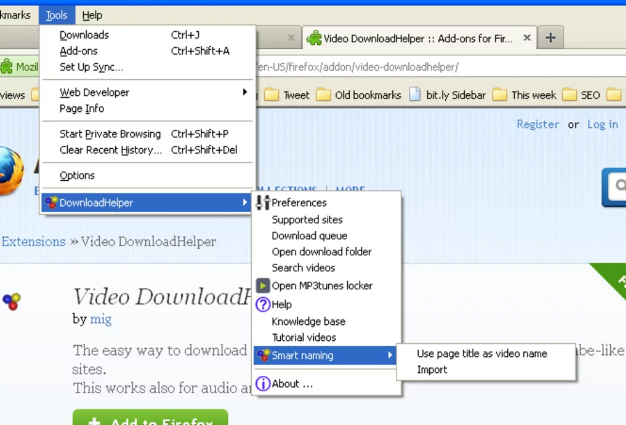This screenshot has width=626, height=425.
Task: Open Tutorial videos
Action: click(x=327, y=338)
